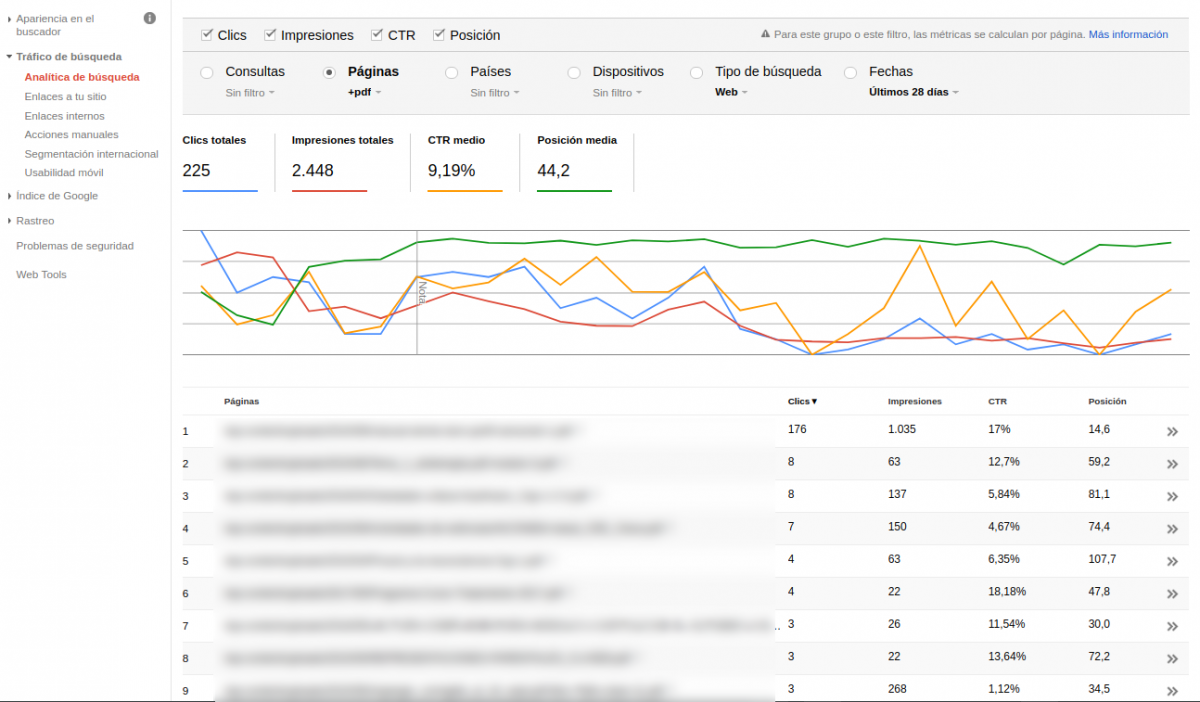Click the 176 clicks value in row 1

click(x=797, y=429)
